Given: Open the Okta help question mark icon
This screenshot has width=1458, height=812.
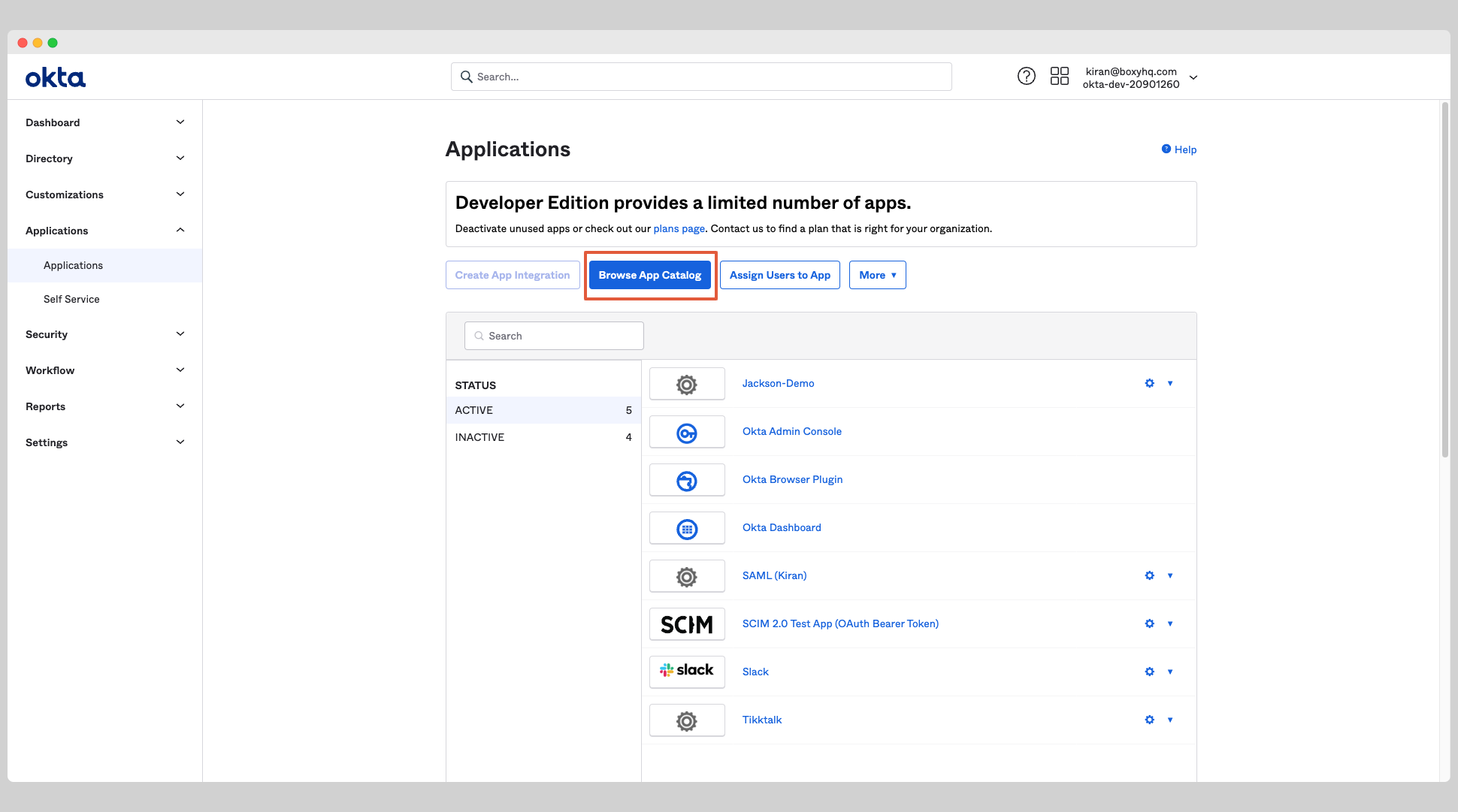Looking at the screenshot, I should 1027,76.
